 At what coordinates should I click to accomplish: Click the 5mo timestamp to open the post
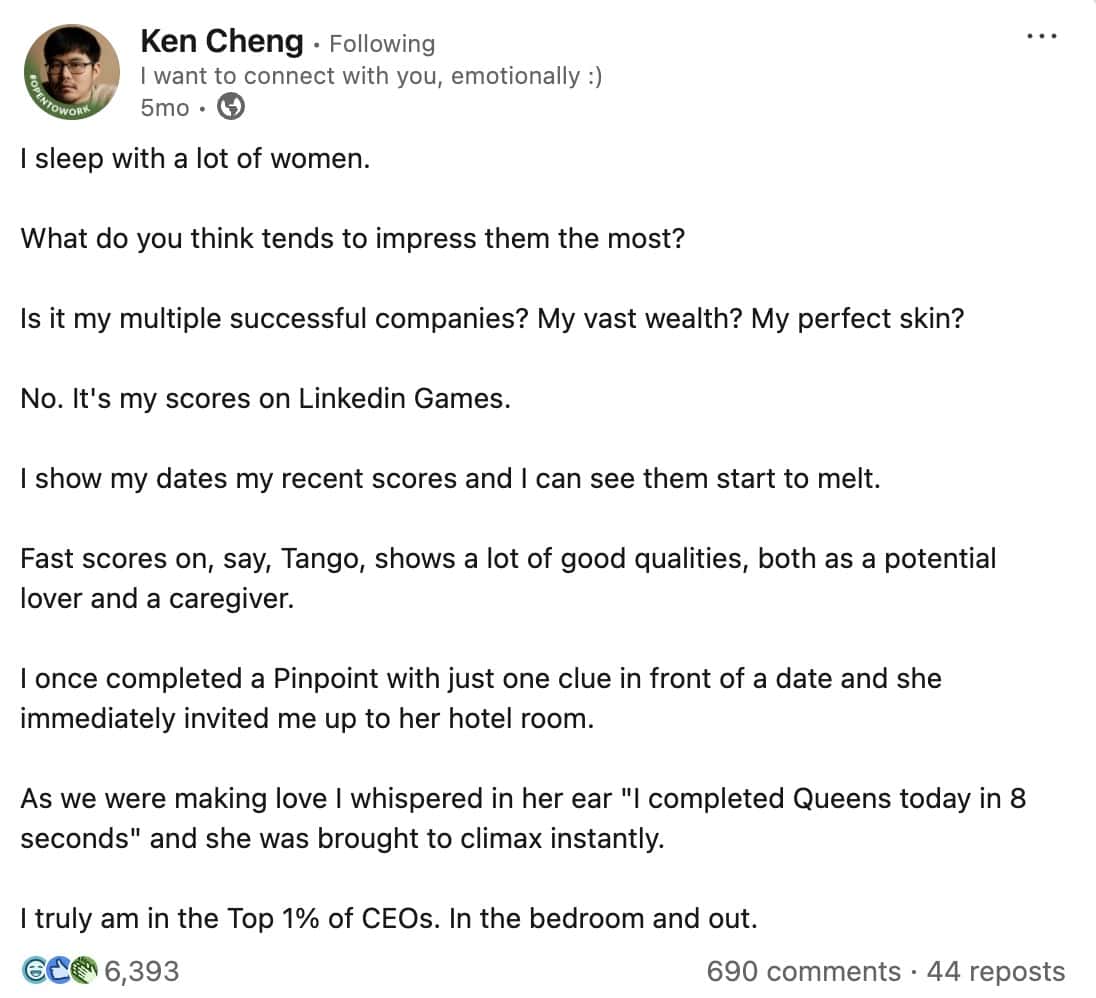pos(164,110)
